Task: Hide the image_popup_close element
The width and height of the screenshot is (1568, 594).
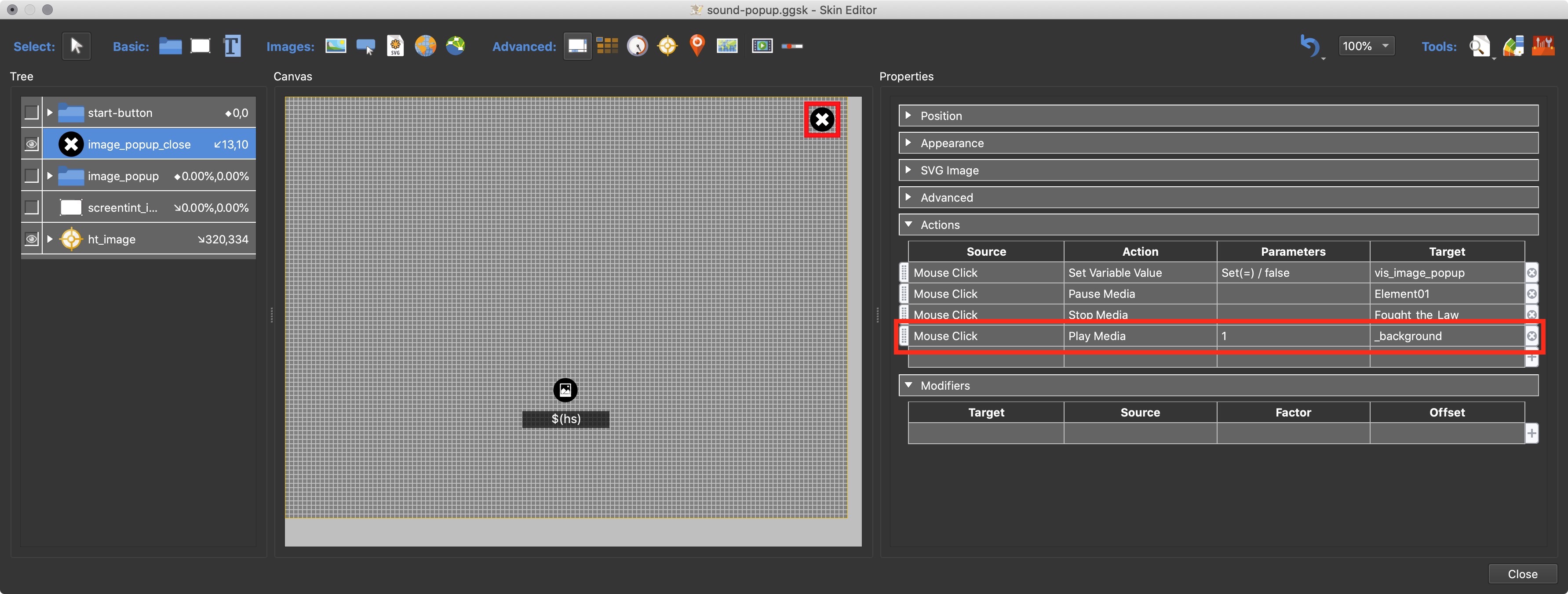Action: pos(31,144)
